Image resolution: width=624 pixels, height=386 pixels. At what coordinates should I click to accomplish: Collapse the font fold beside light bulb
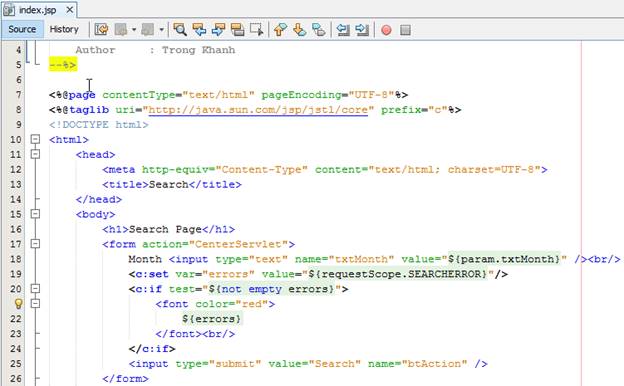[35, 303]
